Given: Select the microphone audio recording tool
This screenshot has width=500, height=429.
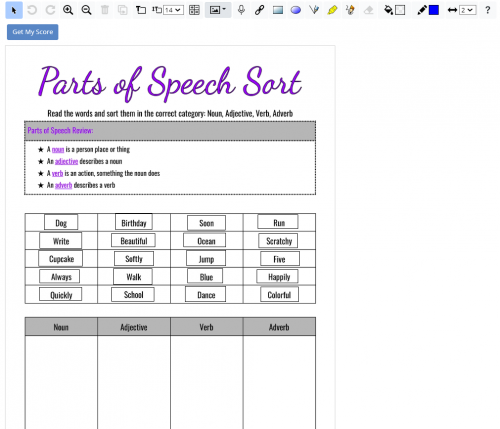Looking at the screenshot, I should [241, 10].
